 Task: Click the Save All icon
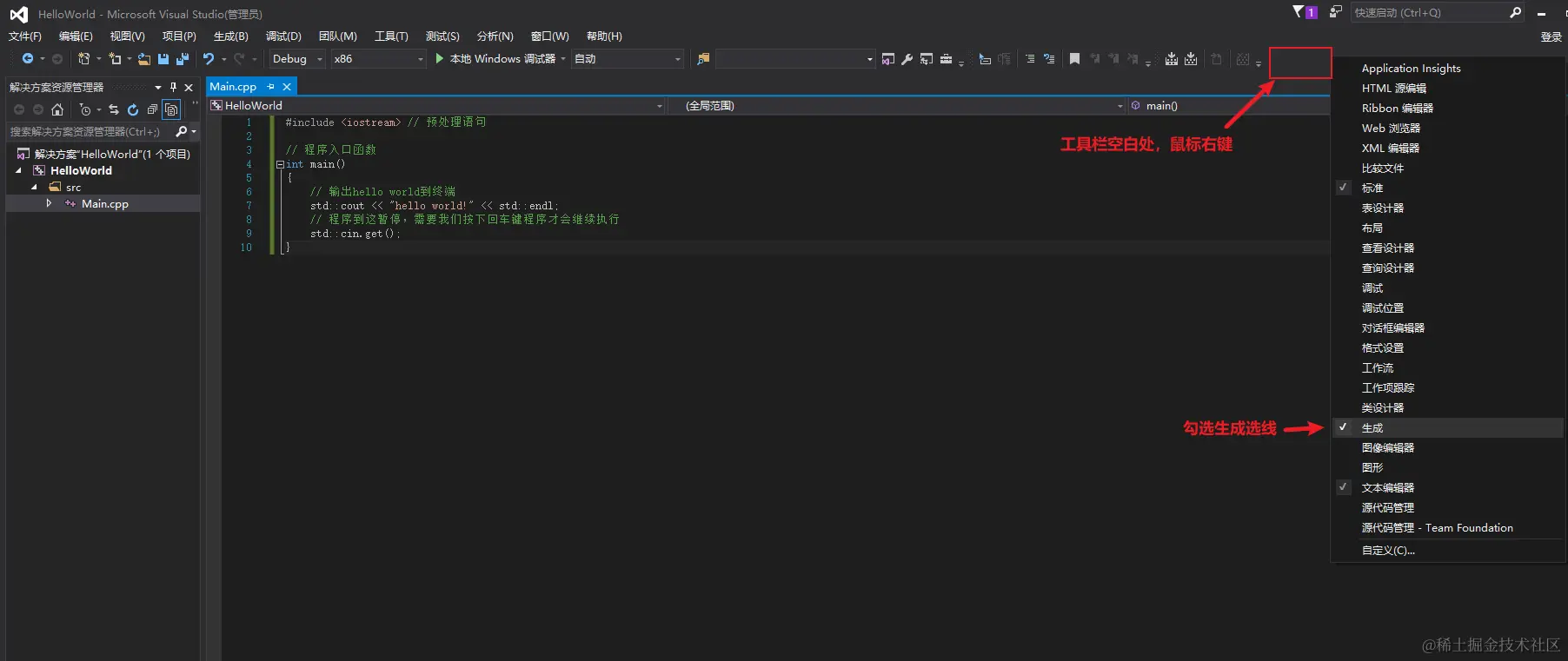pyautogui.click(x=183, y=59)
